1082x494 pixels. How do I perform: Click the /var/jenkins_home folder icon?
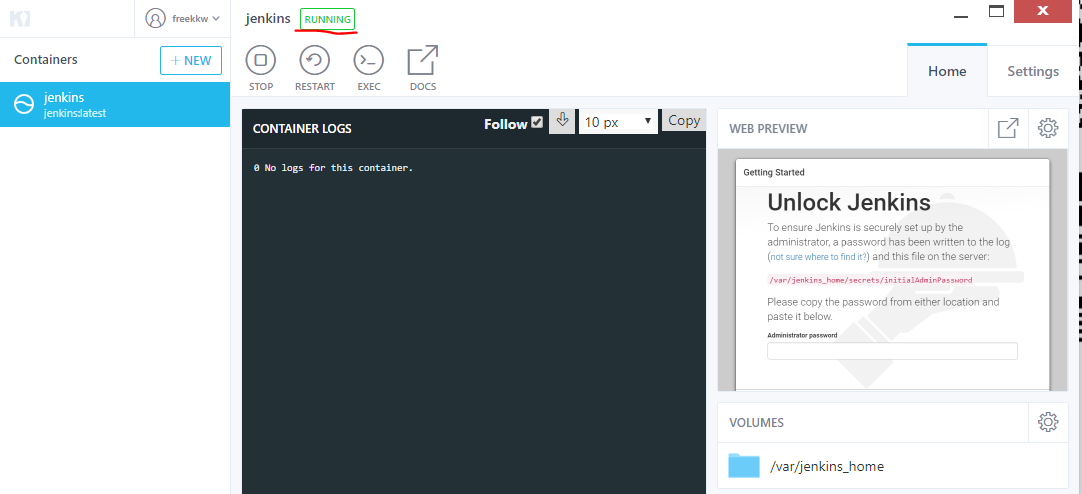tap(744, 466)
